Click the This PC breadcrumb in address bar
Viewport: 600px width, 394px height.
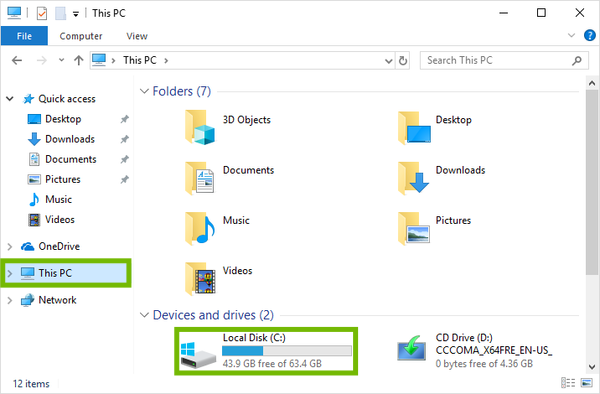(x=140, y=60)
